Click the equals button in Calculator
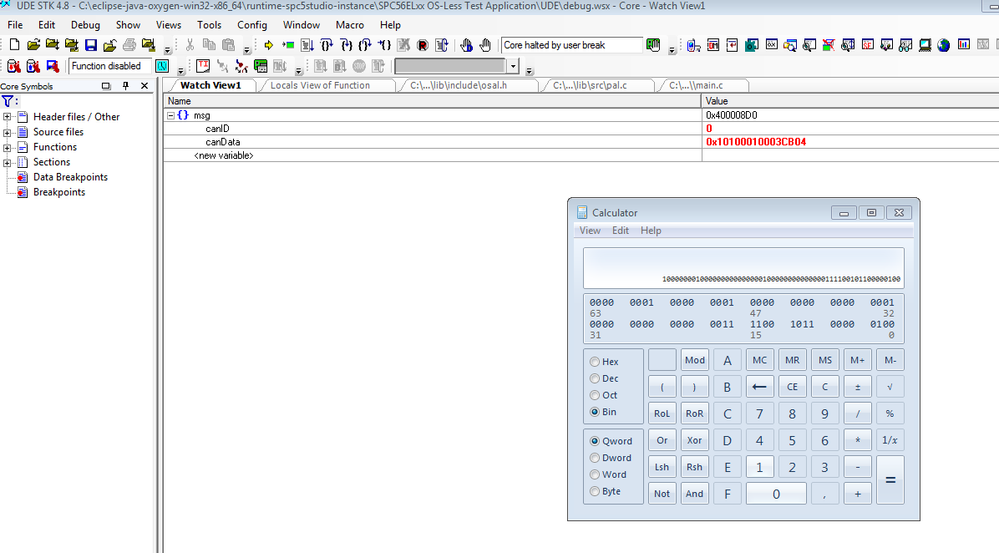This screenshot has height=553, width=999. pos(890,480)
